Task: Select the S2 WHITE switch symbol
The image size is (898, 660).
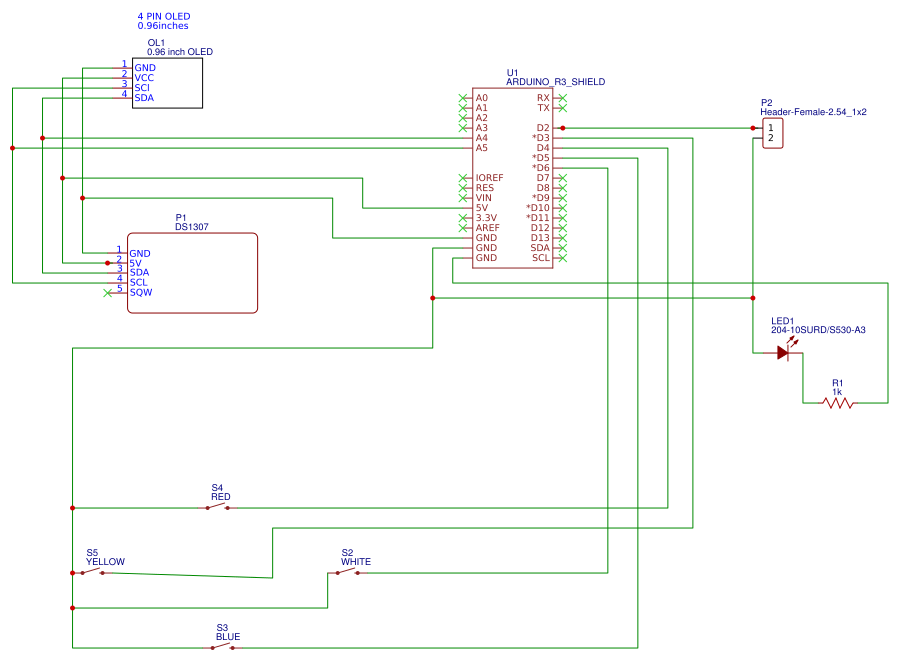Action: 348,572
